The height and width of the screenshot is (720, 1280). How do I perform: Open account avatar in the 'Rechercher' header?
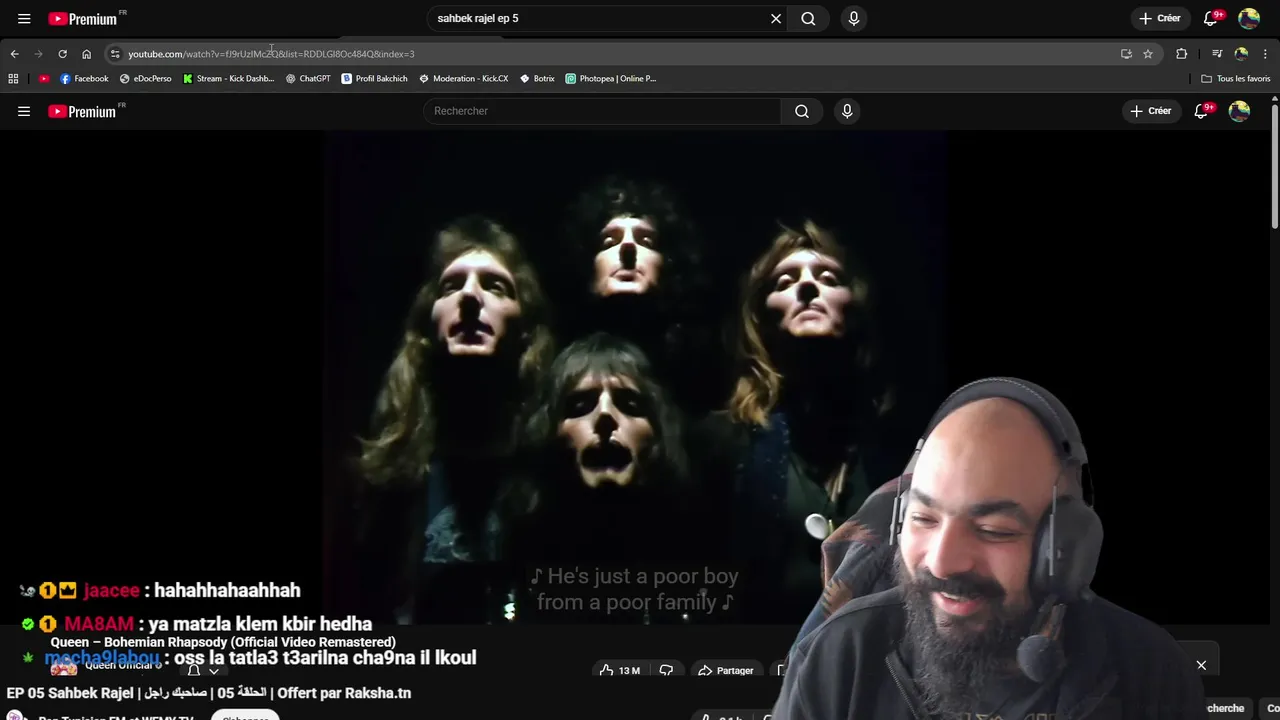(1239, 111)
